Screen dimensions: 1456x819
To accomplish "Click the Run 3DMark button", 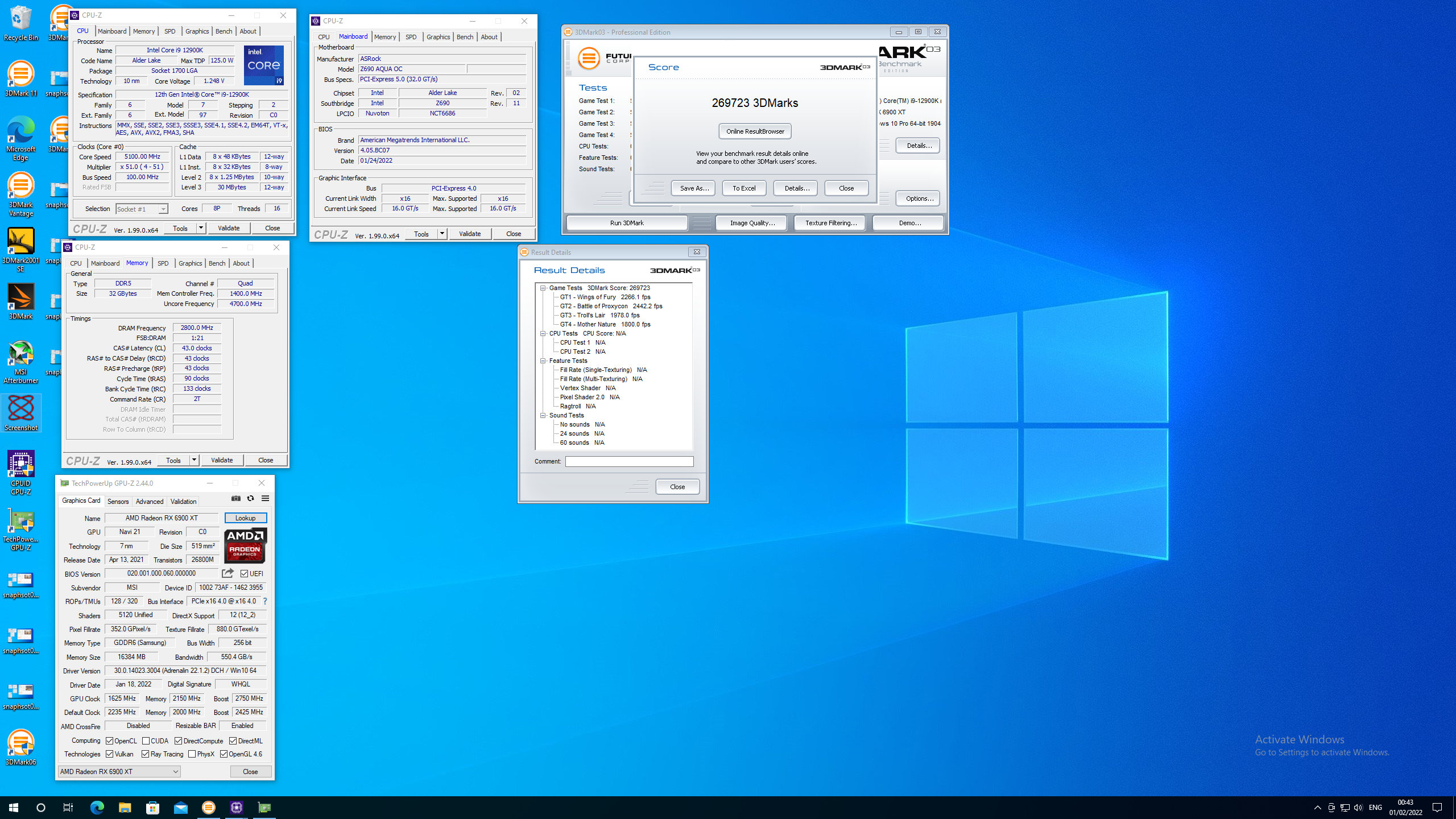I will [627, 223].
